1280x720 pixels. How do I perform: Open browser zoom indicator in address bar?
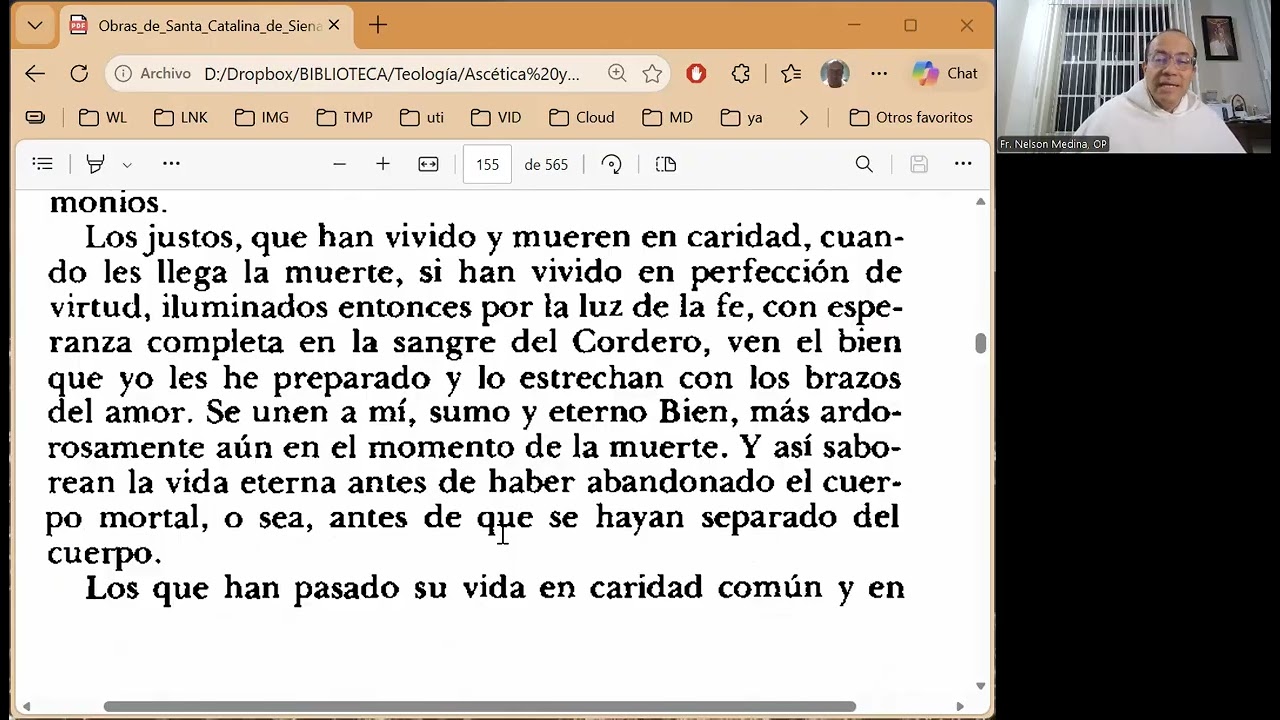617,74
